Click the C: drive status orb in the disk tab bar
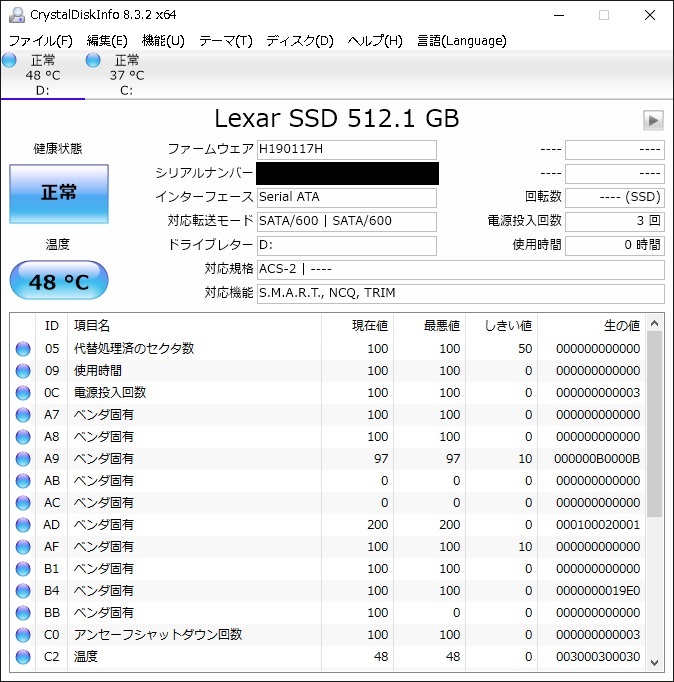Screen dimensions: 674x682 pyautogui.click(x=93, y=60)
